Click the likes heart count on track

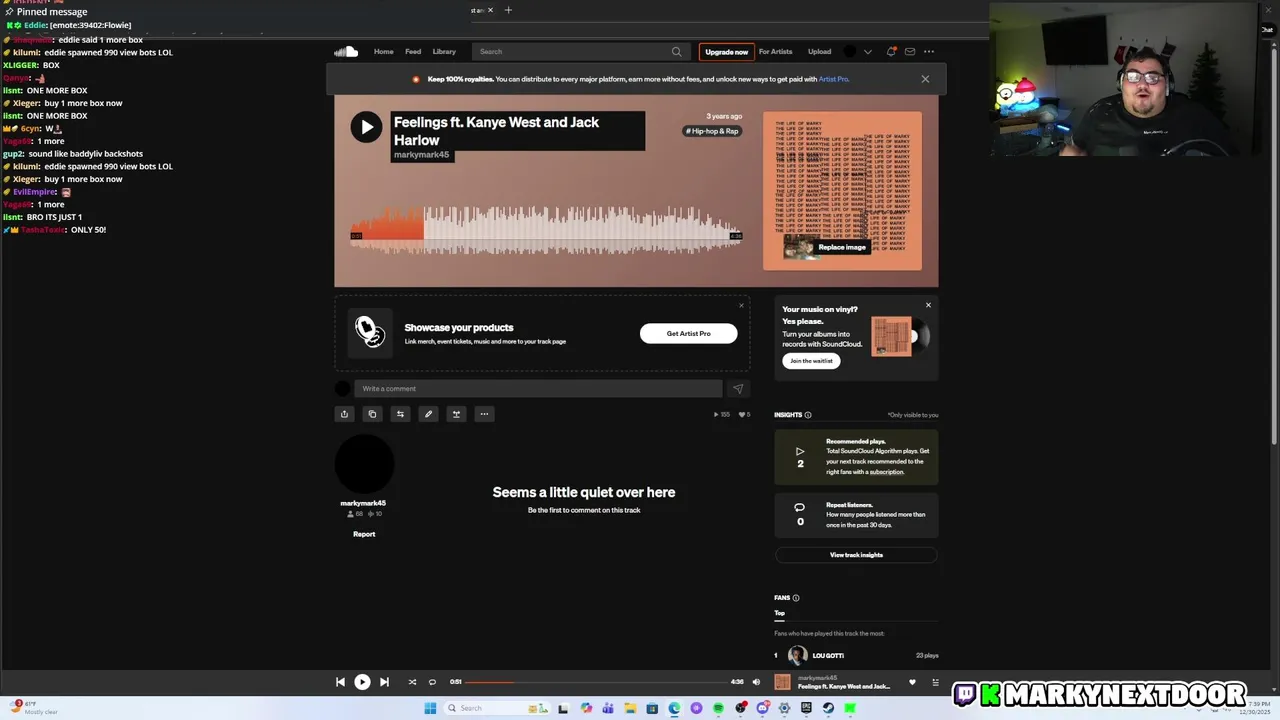tap(744, 414)
